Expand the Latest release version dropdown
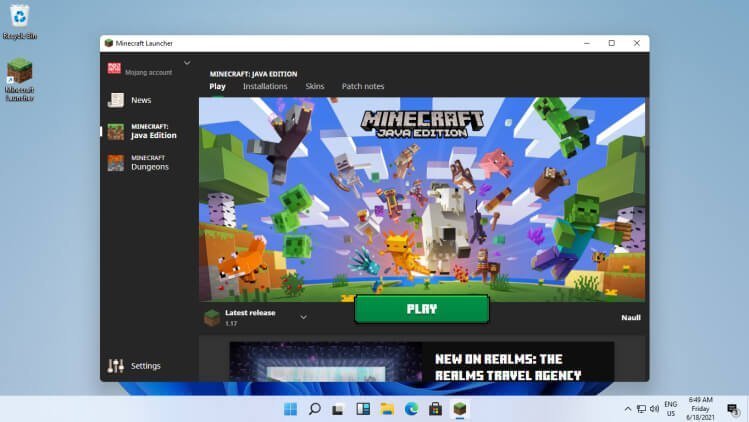This screenshot has width=749, height=422. pyautogui.click(x=303, y=317)
